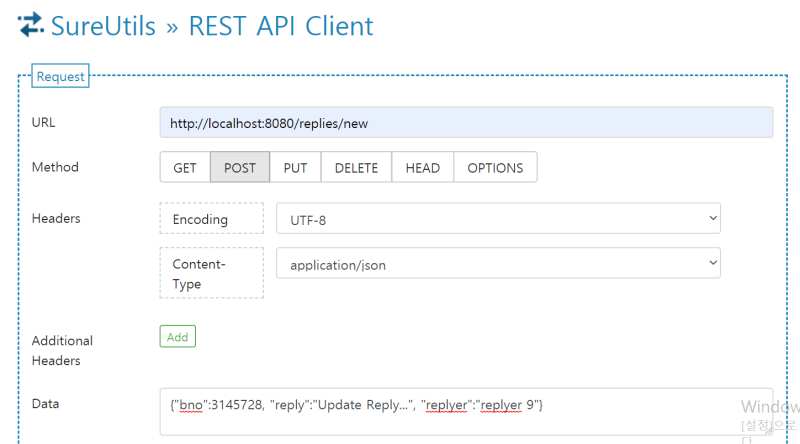Click the URL input field
Viewport: 800px width, 444px height.
pos(466,122)
